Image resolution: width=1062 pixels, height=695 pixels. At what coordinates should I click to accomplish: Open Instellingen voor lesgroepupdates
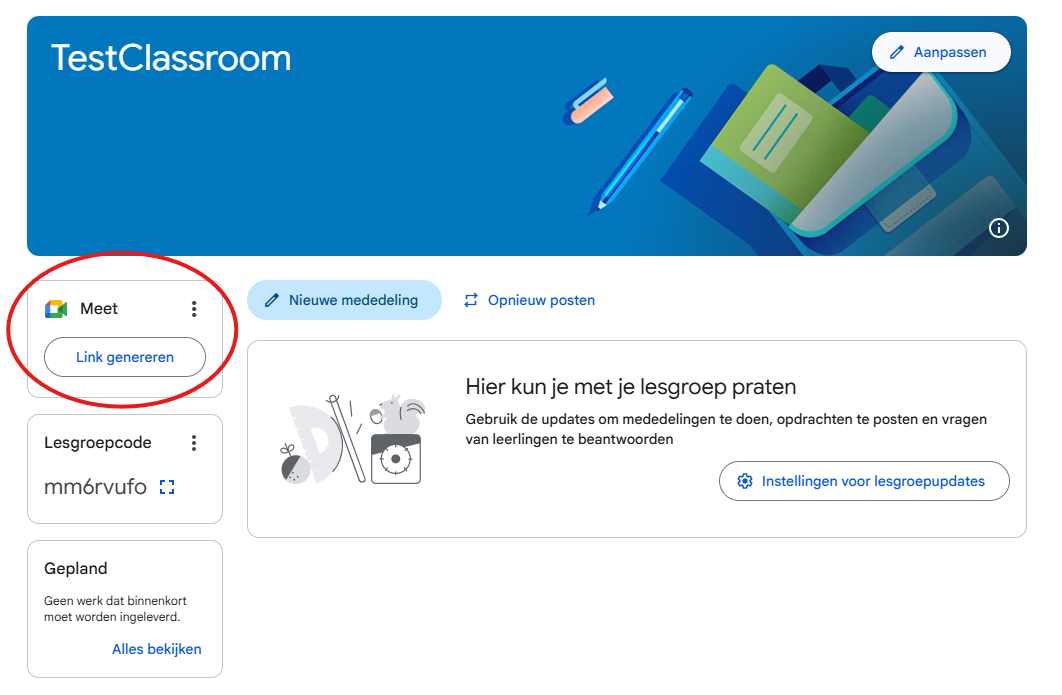(x=864, y=481)
